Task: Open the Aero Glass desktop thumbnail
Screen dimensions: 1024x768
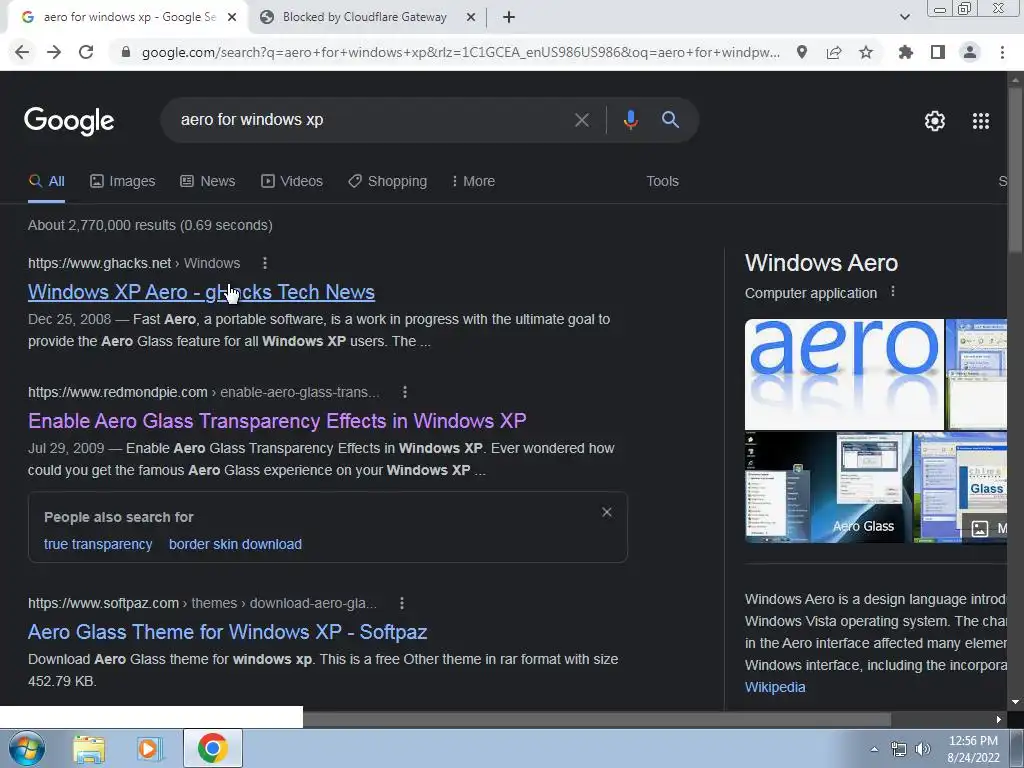Action: tap(828, 487)
